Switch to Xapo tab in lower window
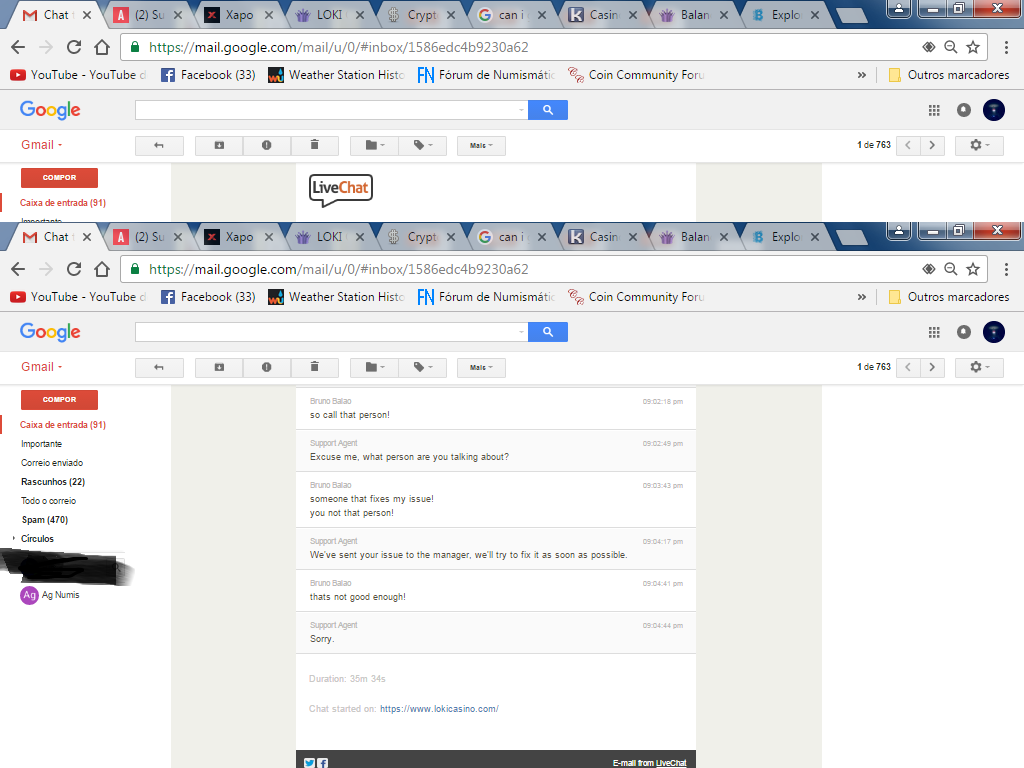 pyautogui.click(x=238, y=237)
